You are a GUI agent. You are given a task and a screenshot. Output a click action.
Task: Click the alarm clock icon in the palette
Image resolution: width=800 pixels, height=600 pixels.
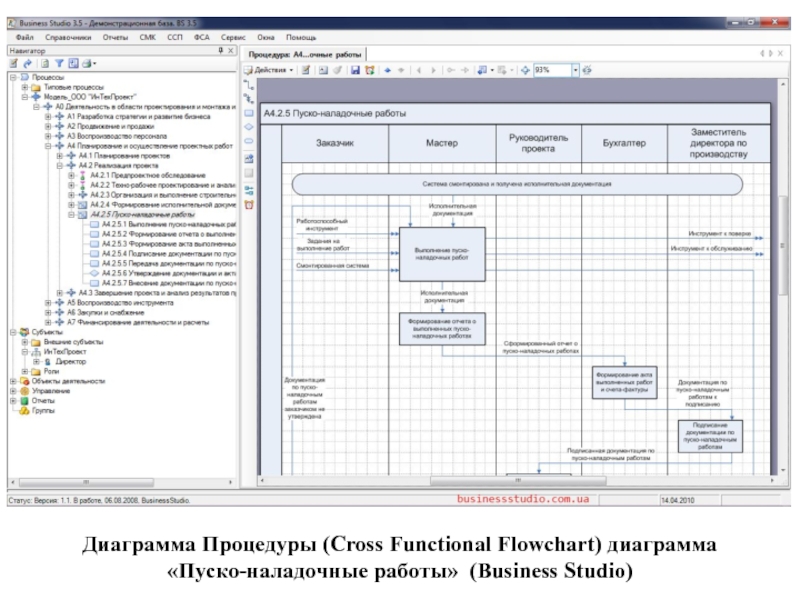click(248, 203)
